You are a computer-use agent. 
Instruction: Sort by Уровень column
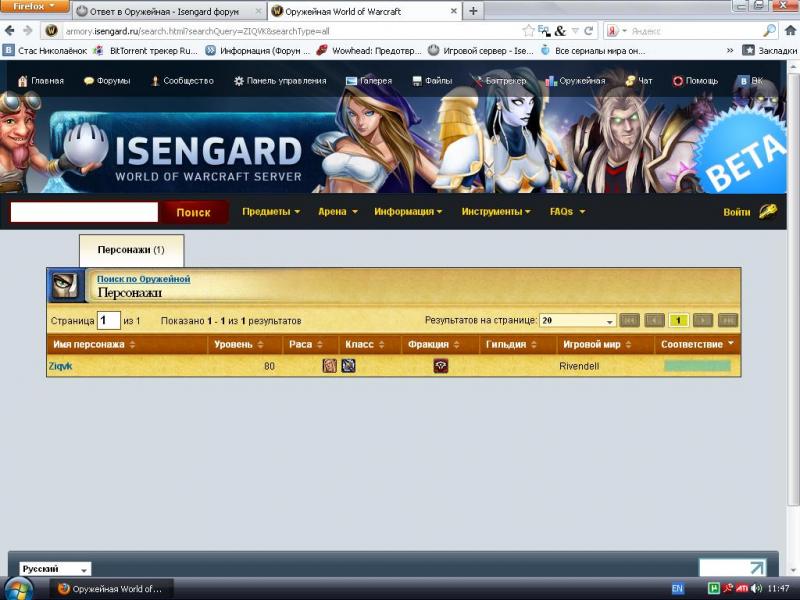(x=238, y=344)
